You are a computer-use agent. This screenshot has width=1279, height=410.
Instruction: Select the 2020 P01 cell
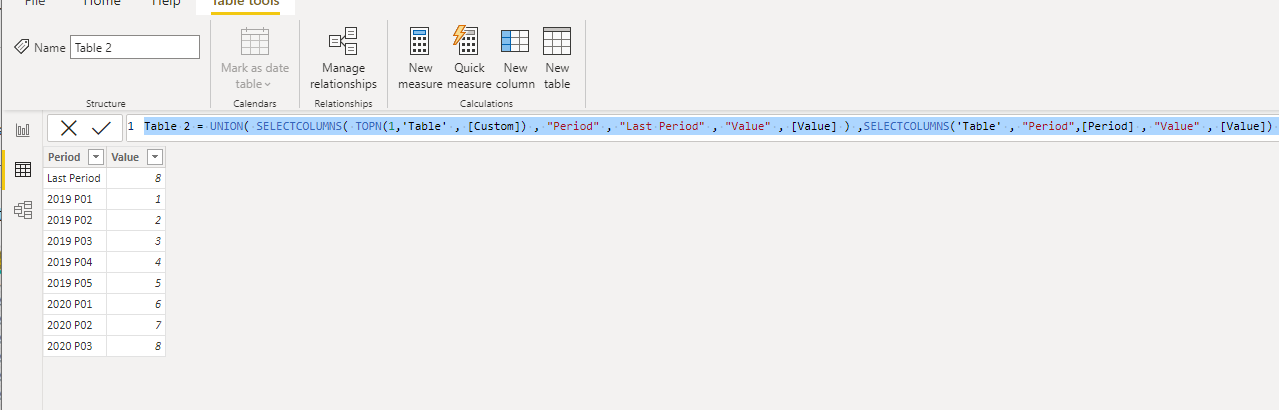[x=75, y=304]
